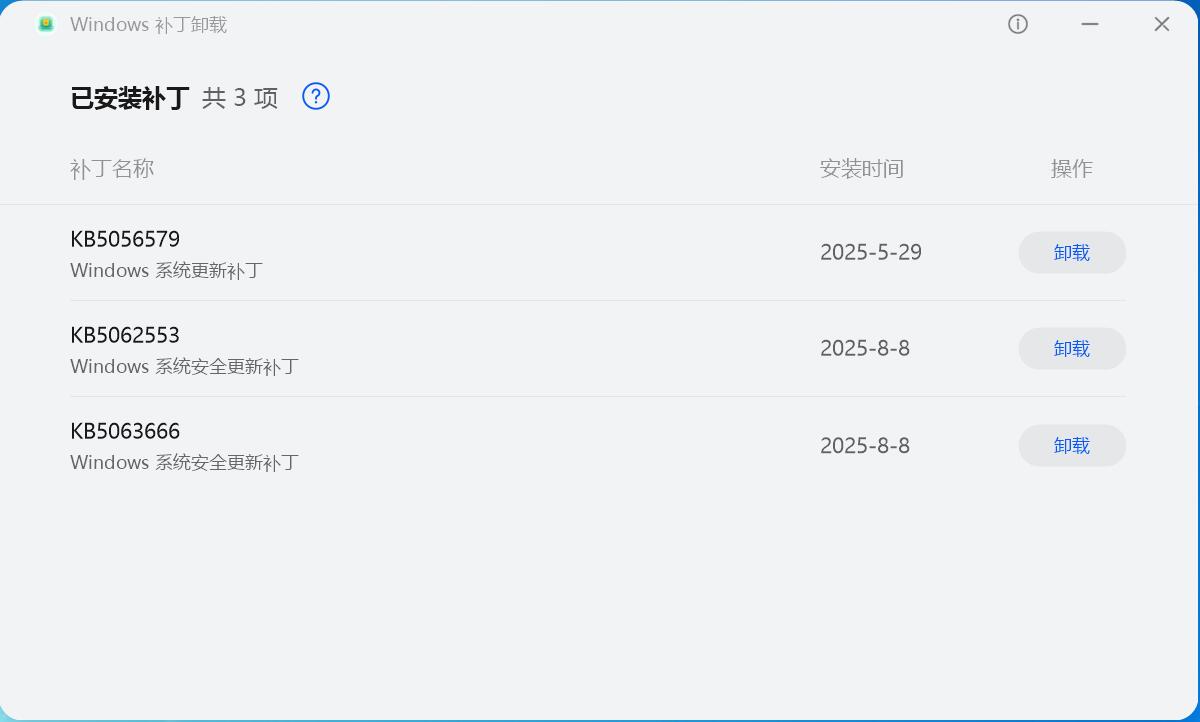This screenshot has height=722, width=1200.
Task: Uninstall patch KB5063666
Action: point(1072,445)
